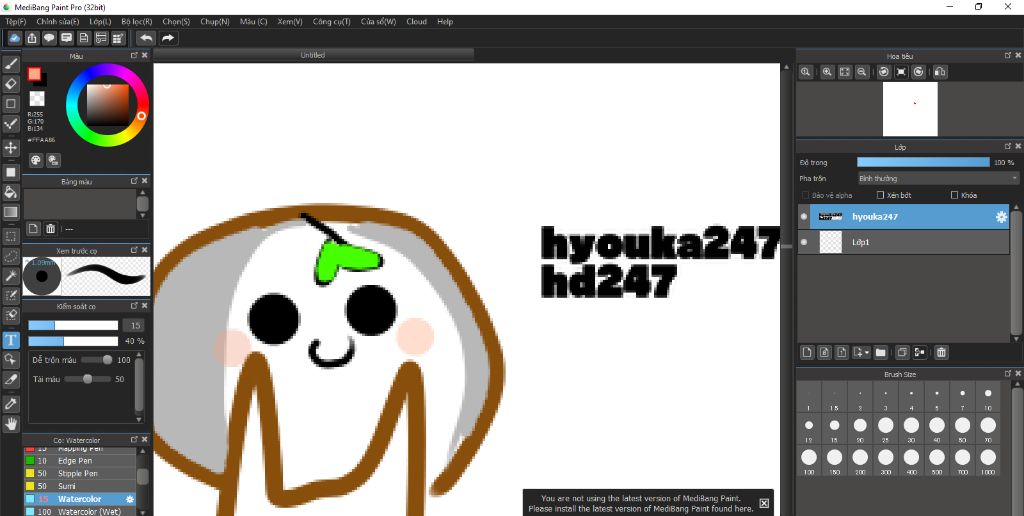Select the Fill shape tool
The height and width of the screenshot is (516, 1024).
point(10,172)
